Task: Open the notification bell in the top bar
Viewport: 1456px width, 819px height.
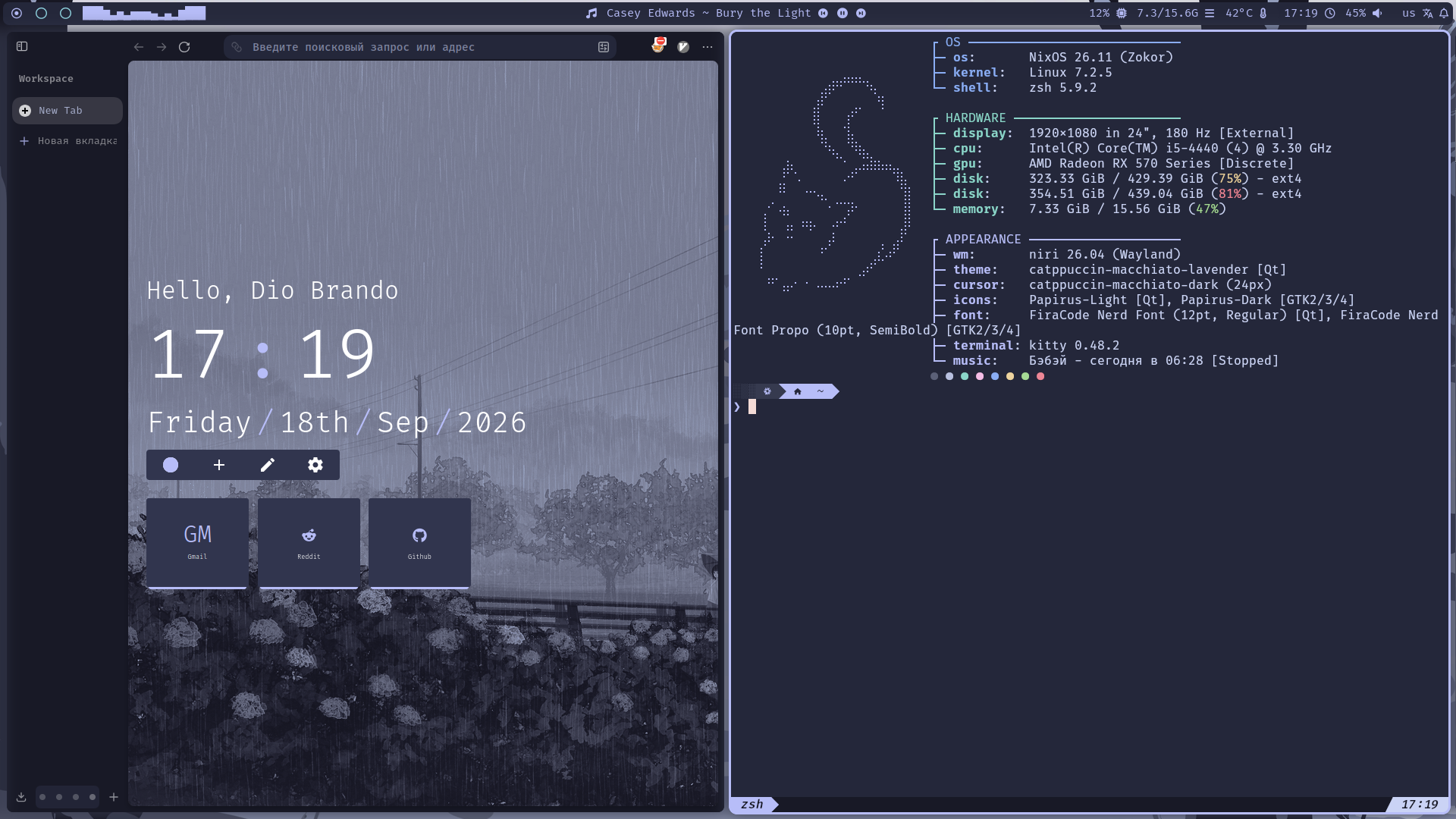Action: point(1444,13)
